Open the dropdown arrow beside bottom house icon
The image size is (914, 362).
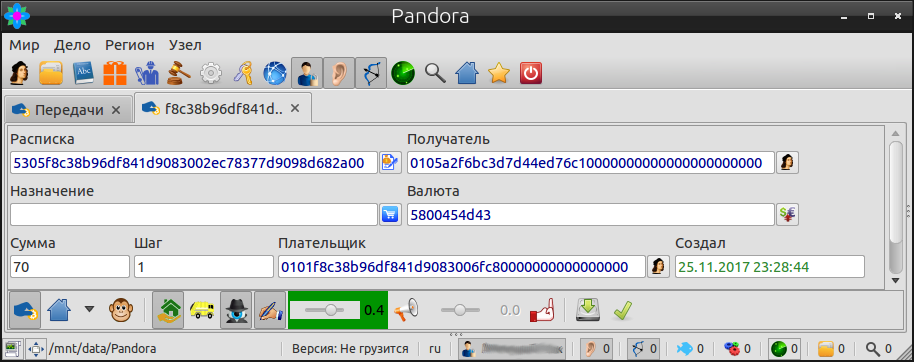tap(89, 309)
